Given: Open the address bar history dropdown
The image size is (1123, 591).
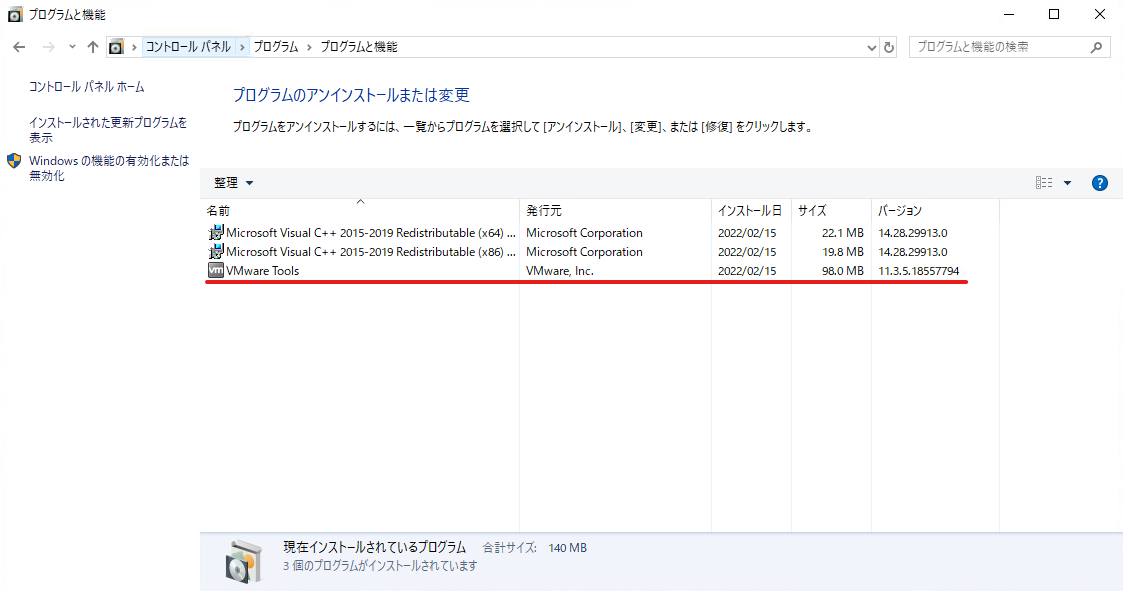Looking at the screenshot, I should (x=871, y=47).
